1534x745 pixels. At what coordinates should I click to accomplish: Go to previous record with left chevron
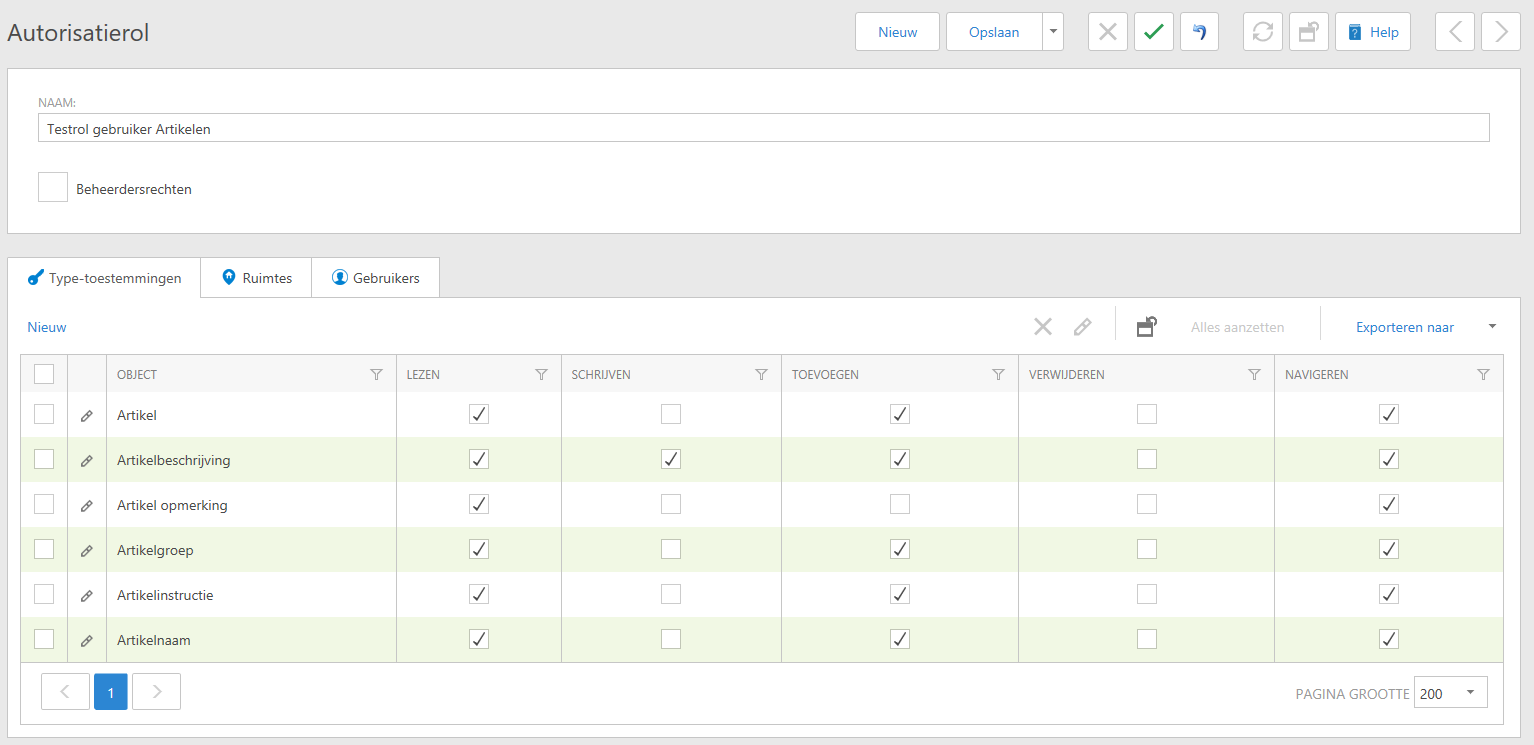pyautogui.click(x=1454, y=32)
